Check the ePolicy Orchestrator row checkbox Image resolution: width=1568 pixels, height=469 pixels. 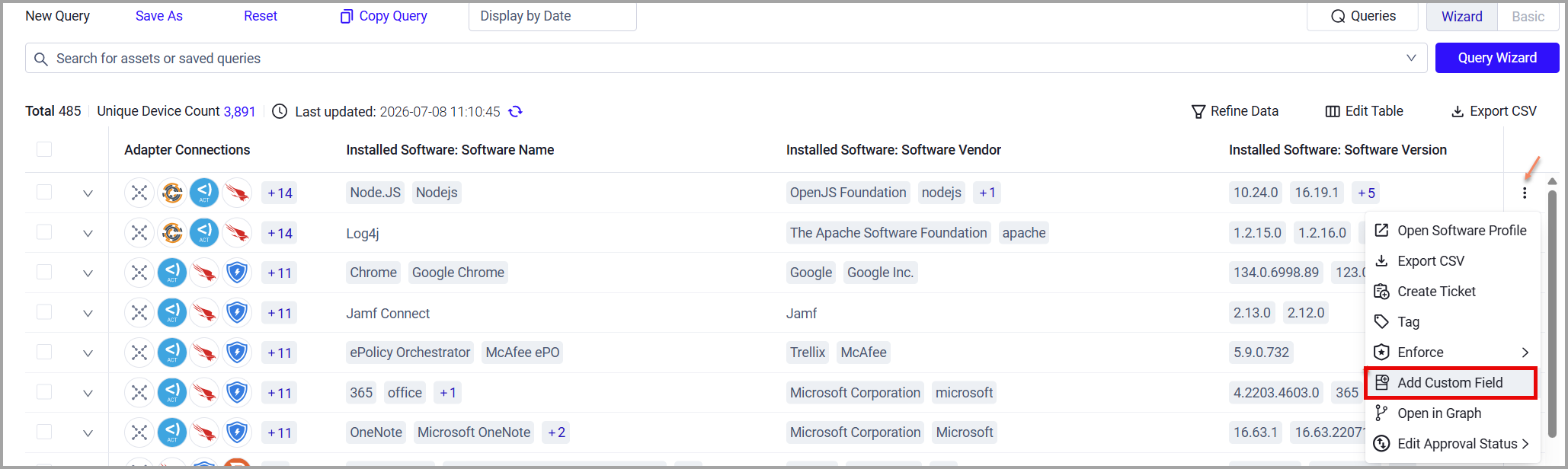pos(44,352)
